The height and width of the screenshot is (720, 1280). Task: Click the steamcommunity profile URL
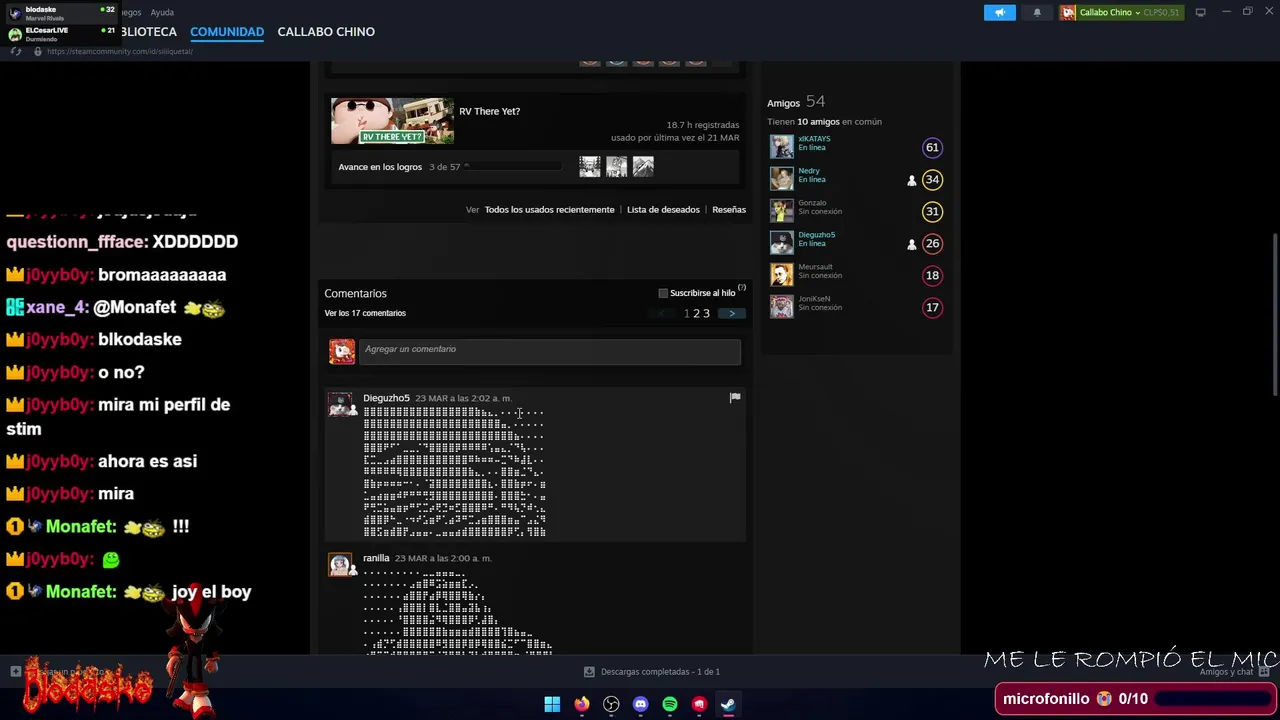120,51
